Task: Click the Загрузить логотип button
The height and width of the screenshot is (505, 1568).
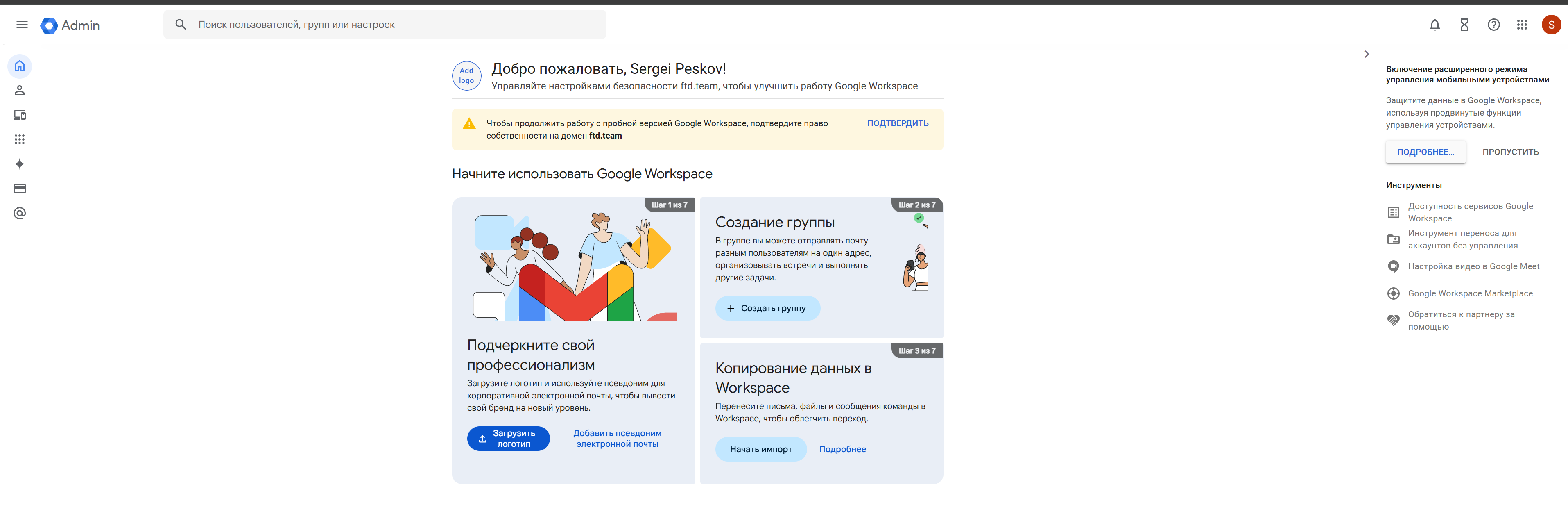Action: 508,439
